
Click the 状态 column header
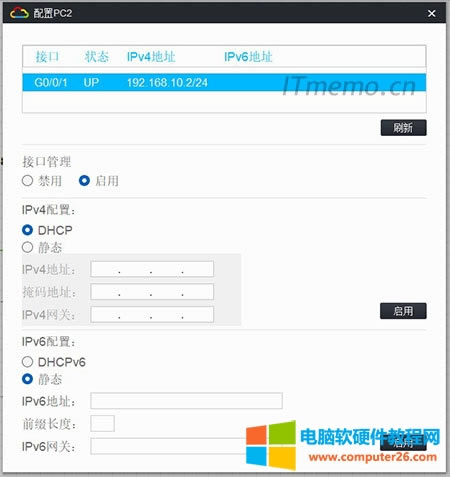(97, 57)
